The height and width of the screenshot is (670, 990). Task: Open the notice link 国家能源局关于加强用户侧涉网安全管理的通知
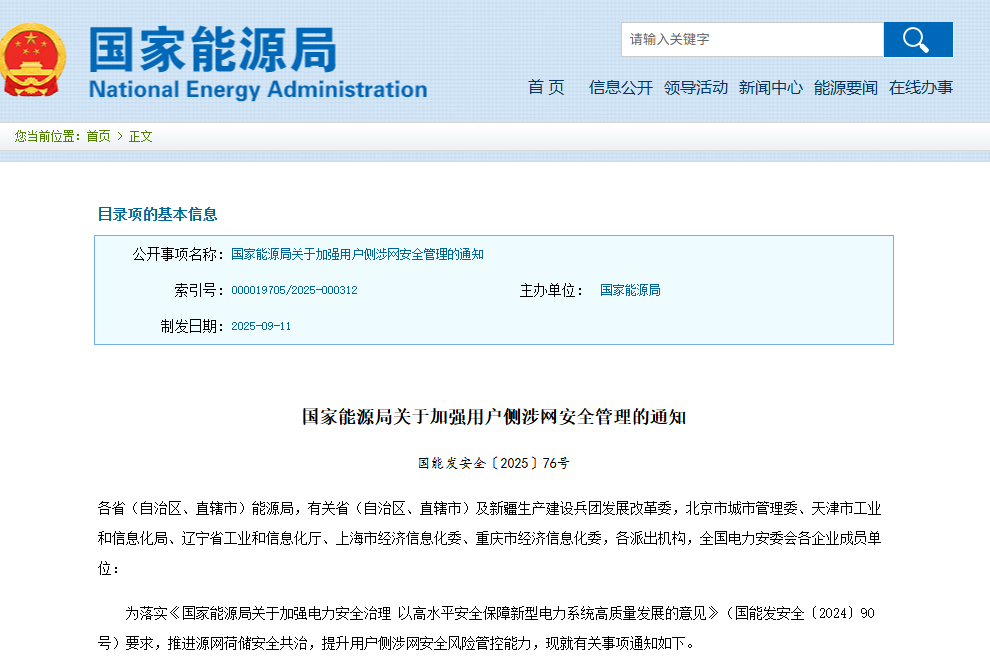(x=355, y=254)
